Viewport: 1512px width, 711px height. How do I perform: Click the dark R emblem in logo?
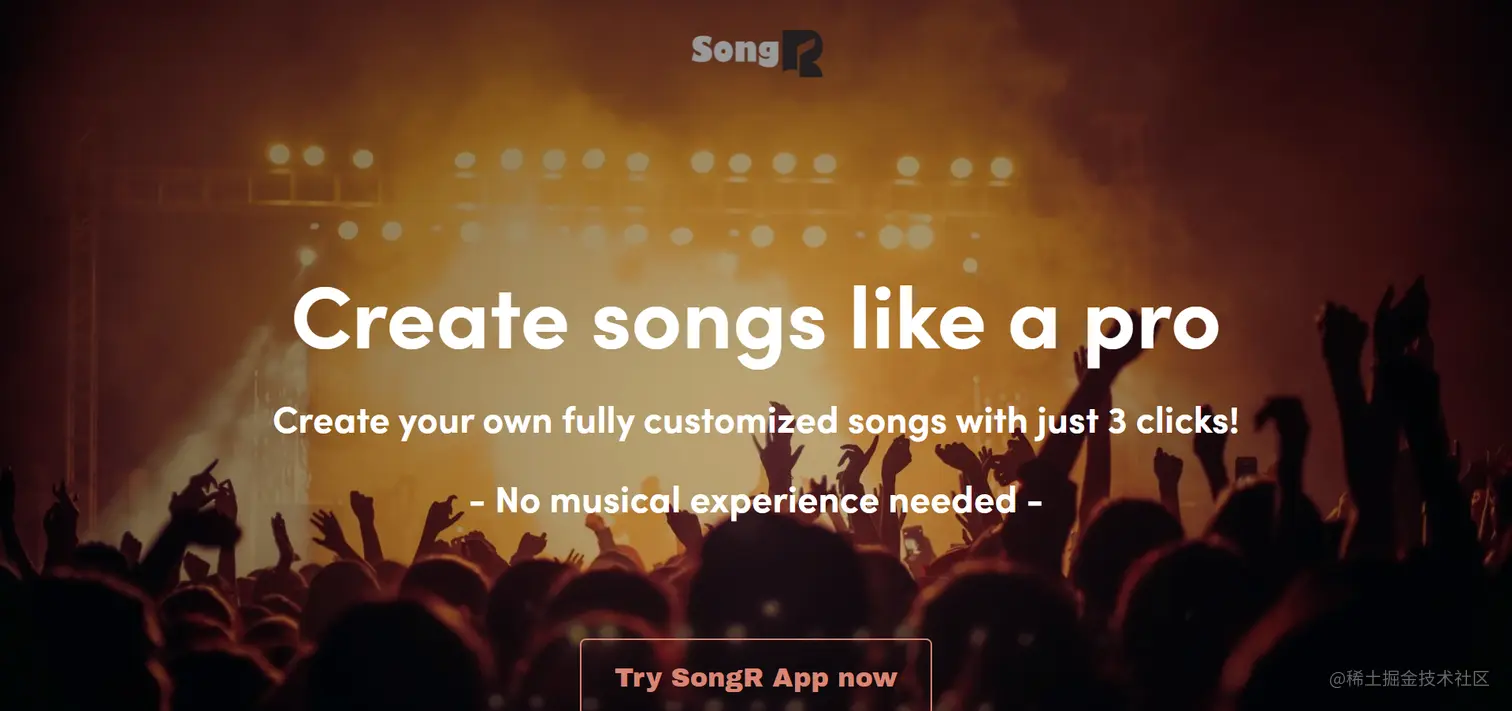click(802, 54)
